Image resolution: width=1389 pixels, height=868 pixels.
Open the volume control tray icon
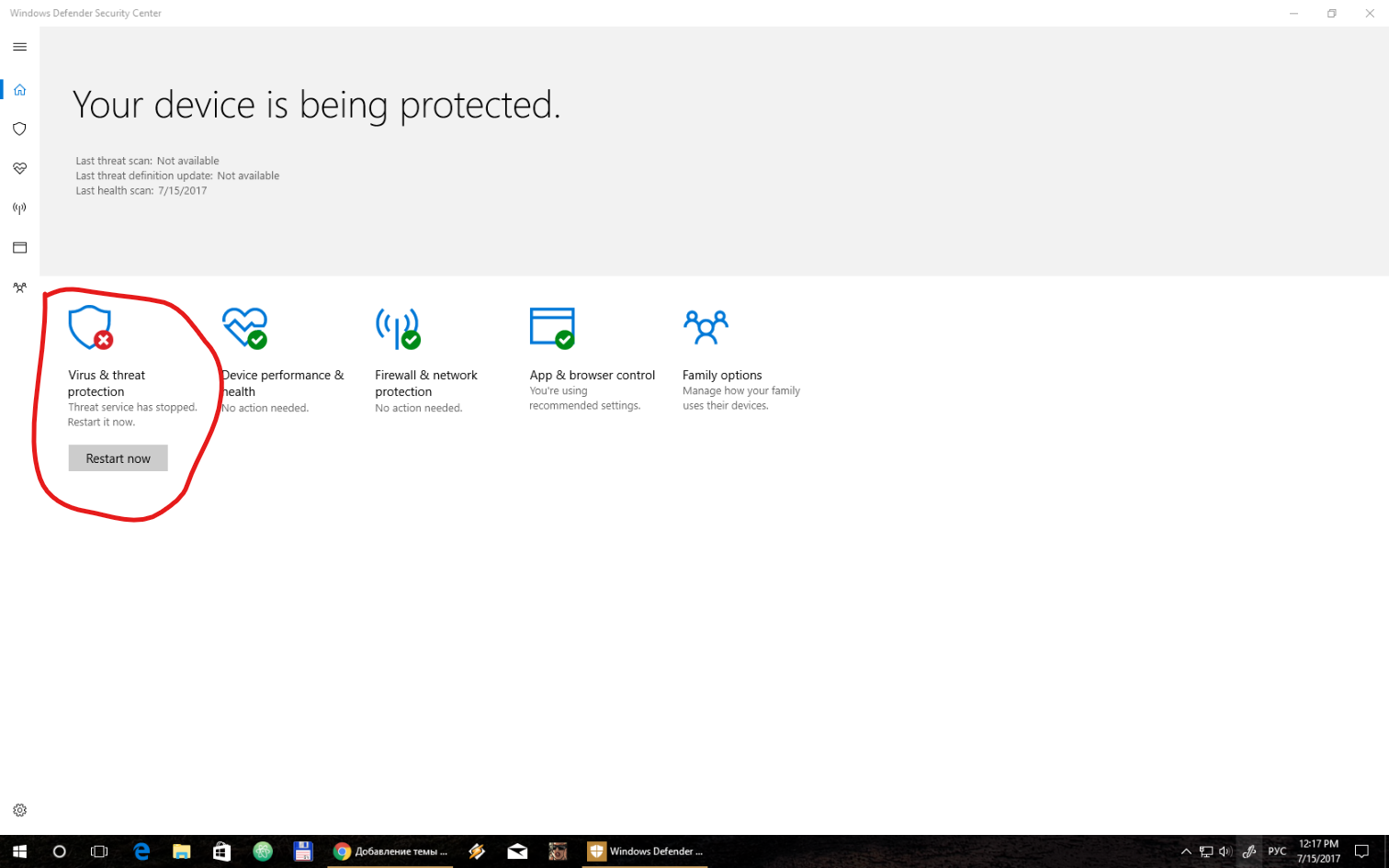pos(1225,851)
